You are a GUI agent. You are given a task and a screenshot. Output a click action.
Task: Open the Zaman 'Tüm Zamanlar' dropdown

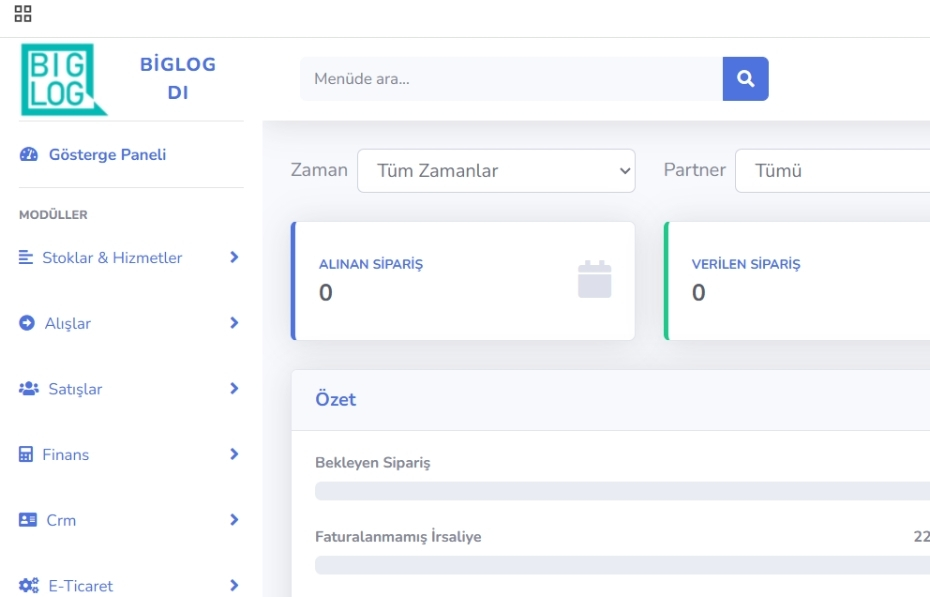coord(496,171)
